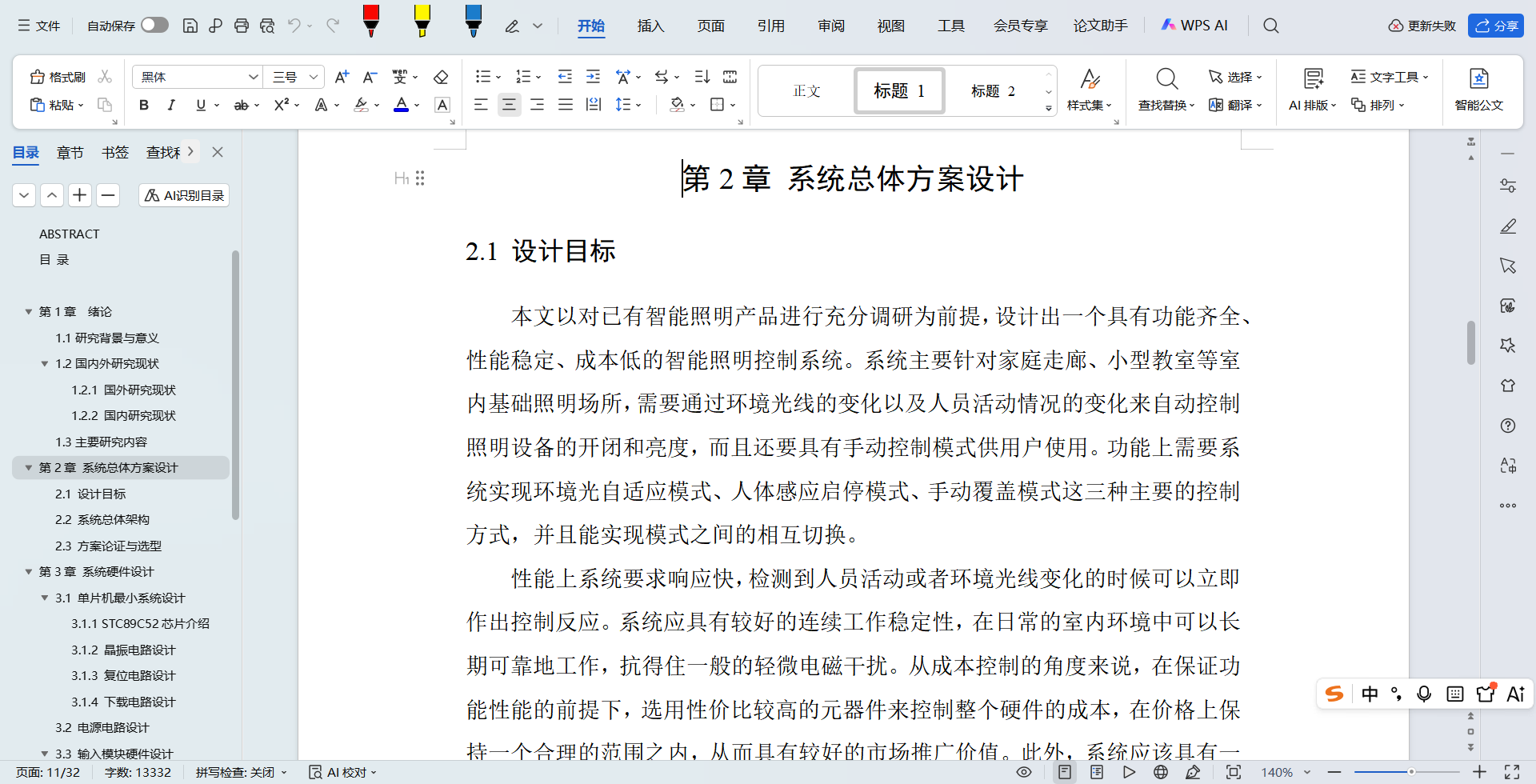Viewport: 1536px width, 784px height.
Task: Select the yellow highlighter pen
Action: click(422, 21)
